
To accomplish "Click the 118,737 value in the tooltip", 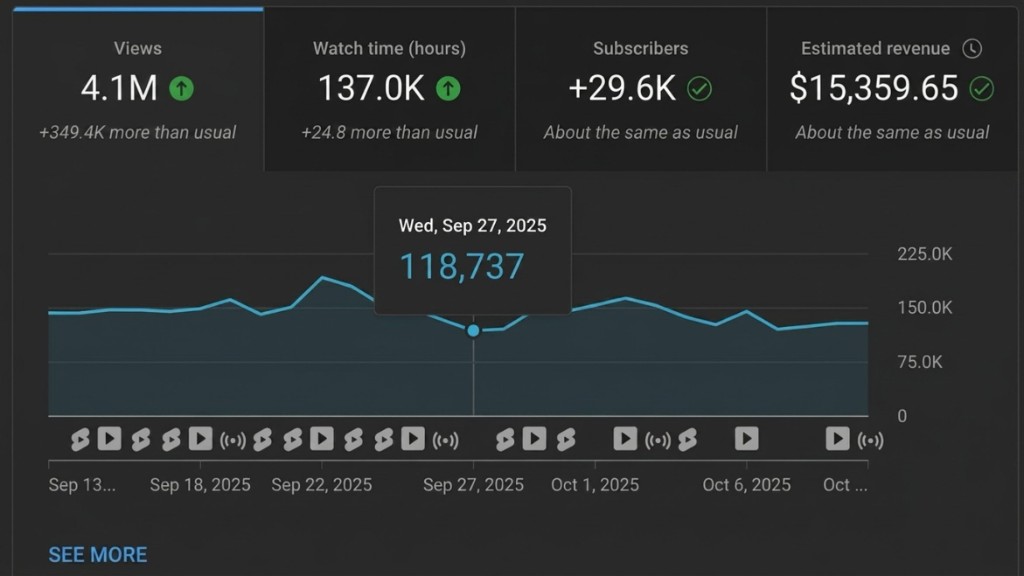I will coord(462,266).
